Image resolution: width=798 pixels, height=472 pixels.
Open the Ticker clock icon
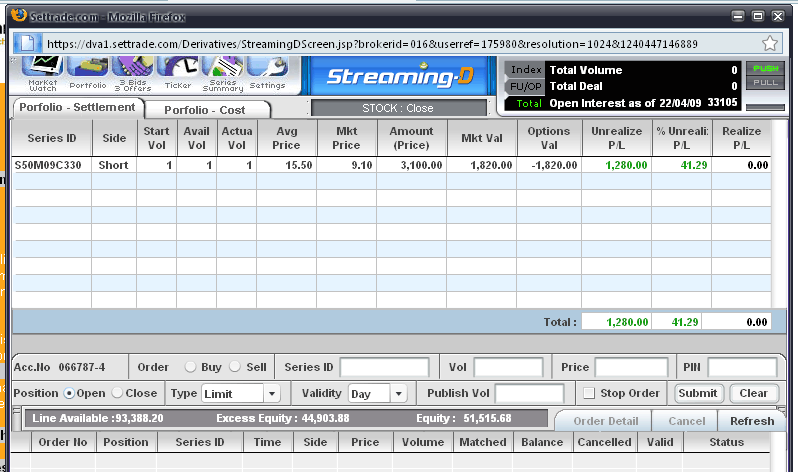(178, 74)
